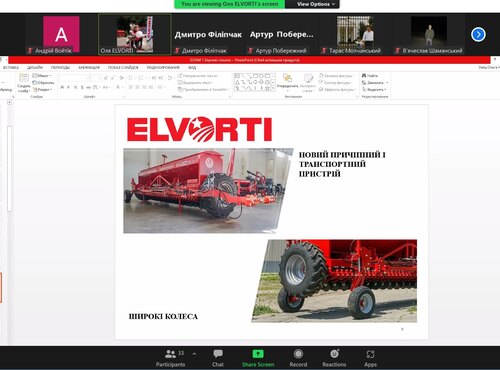Expand the View Options dropdown
This screenshot has width=500, height=370.
pos(315,4)
